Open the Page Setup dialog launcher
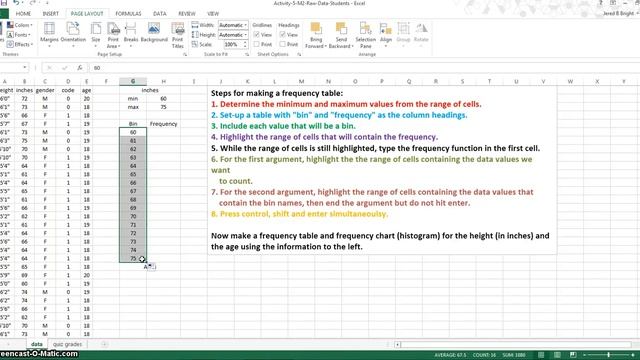The image size is (640, 360). [184, 54]
